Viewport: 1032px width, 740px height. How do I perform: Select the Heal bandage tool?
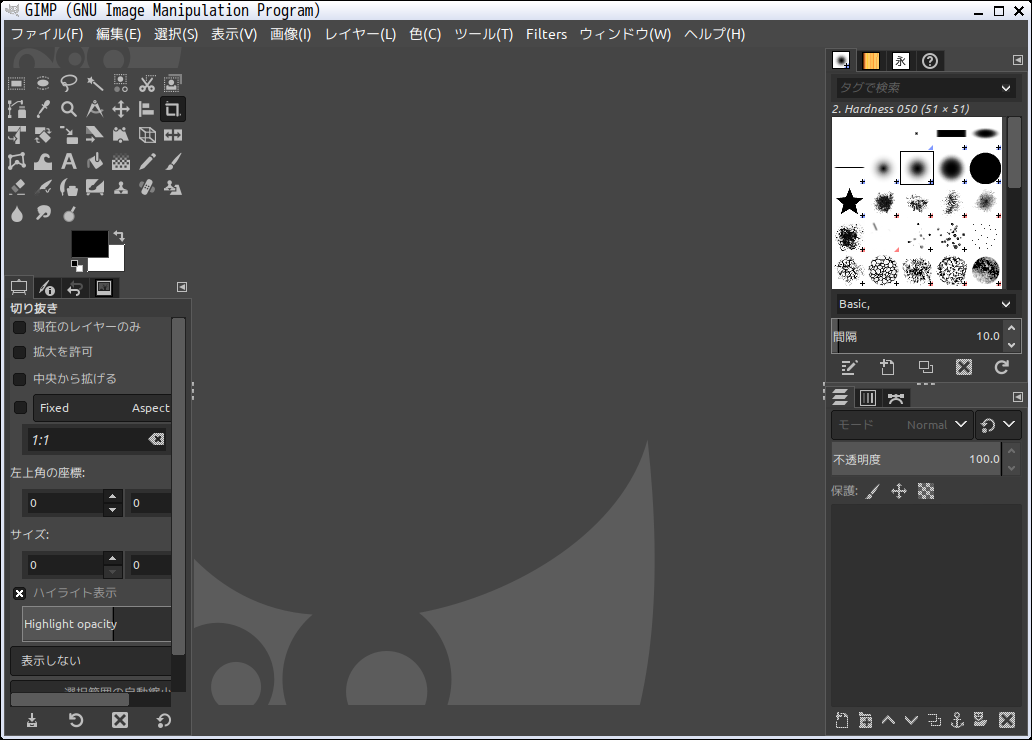147,188
